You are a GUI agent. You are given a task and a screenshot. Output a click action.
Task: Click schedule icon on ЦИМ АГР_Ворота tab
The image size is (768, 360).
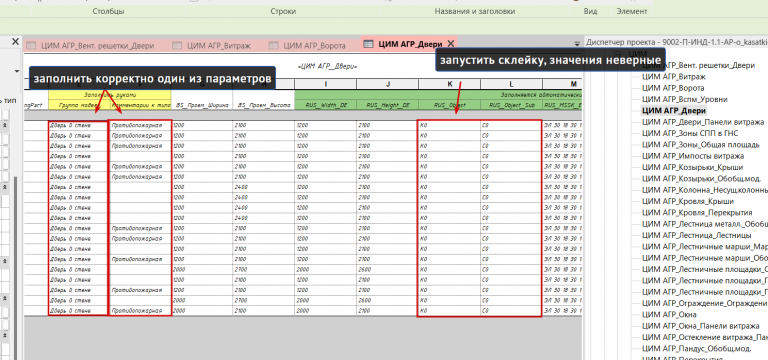pyautogui.click(x=273, y=46)
